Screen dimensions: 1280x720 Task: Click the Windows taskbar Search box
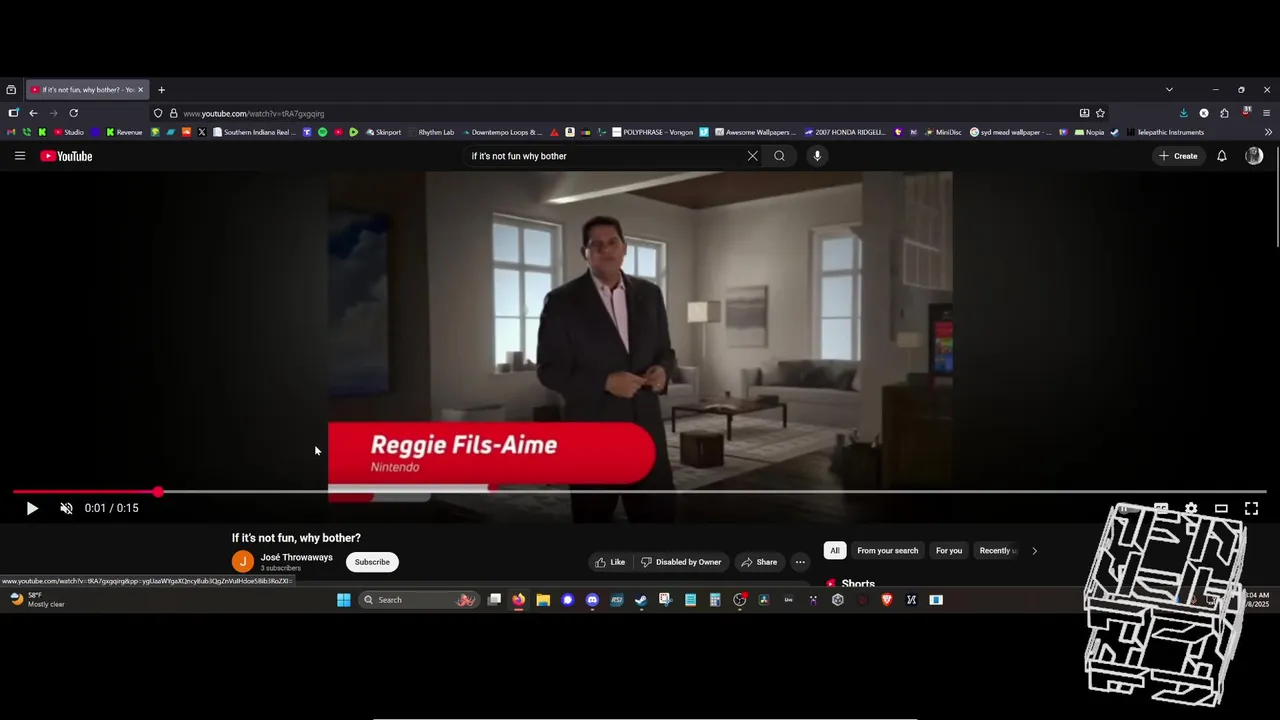click(x=417, y=600)
